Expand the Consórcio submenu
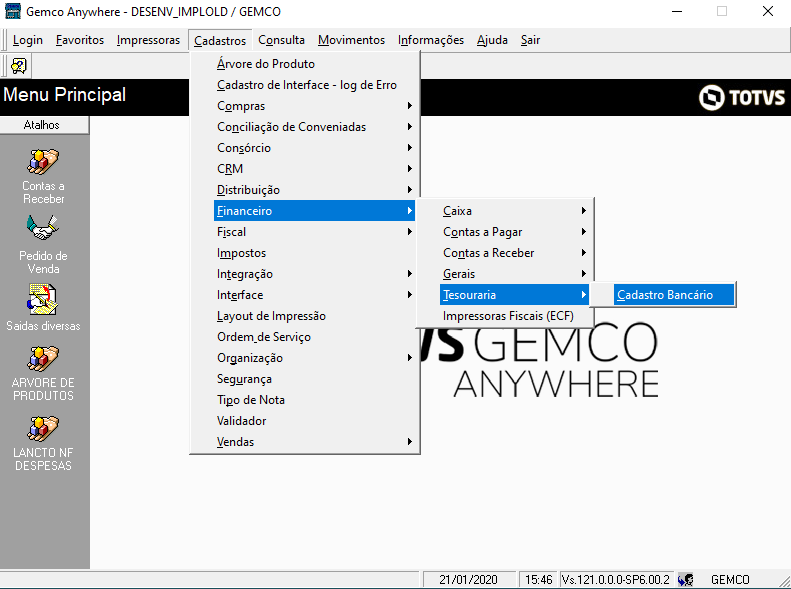791x589 pixels. pos(314,148)
